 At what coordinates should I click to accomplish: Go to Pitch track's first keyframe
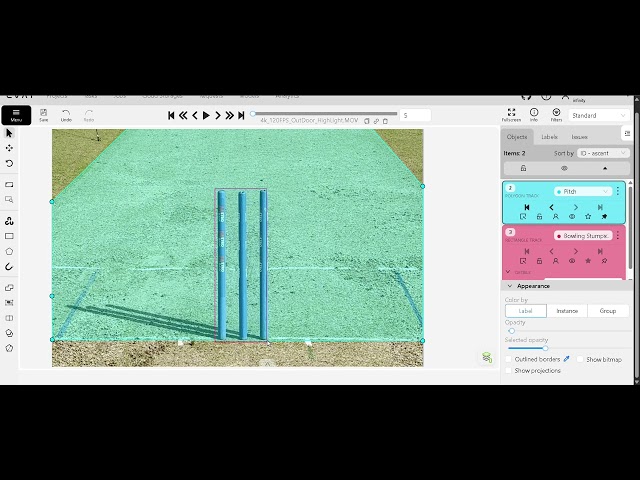(527, 207)
